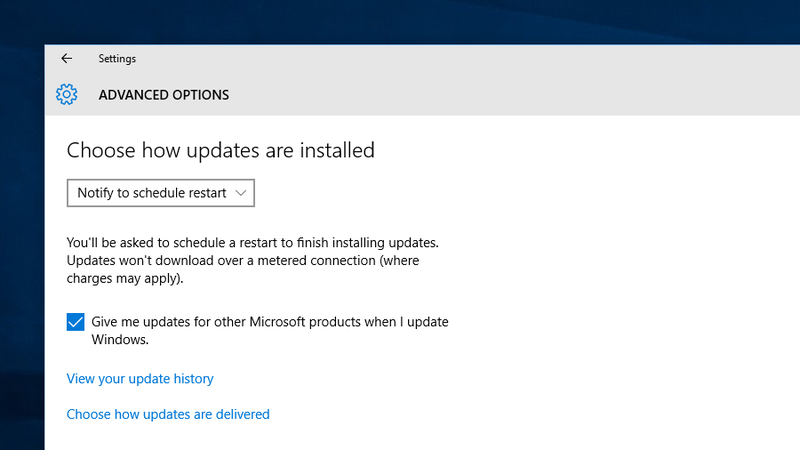This screenshot has width=800, height=450.
Task: Uncheck the updates for other Microsoft products checkbox
Action: [x=76, y=322]
